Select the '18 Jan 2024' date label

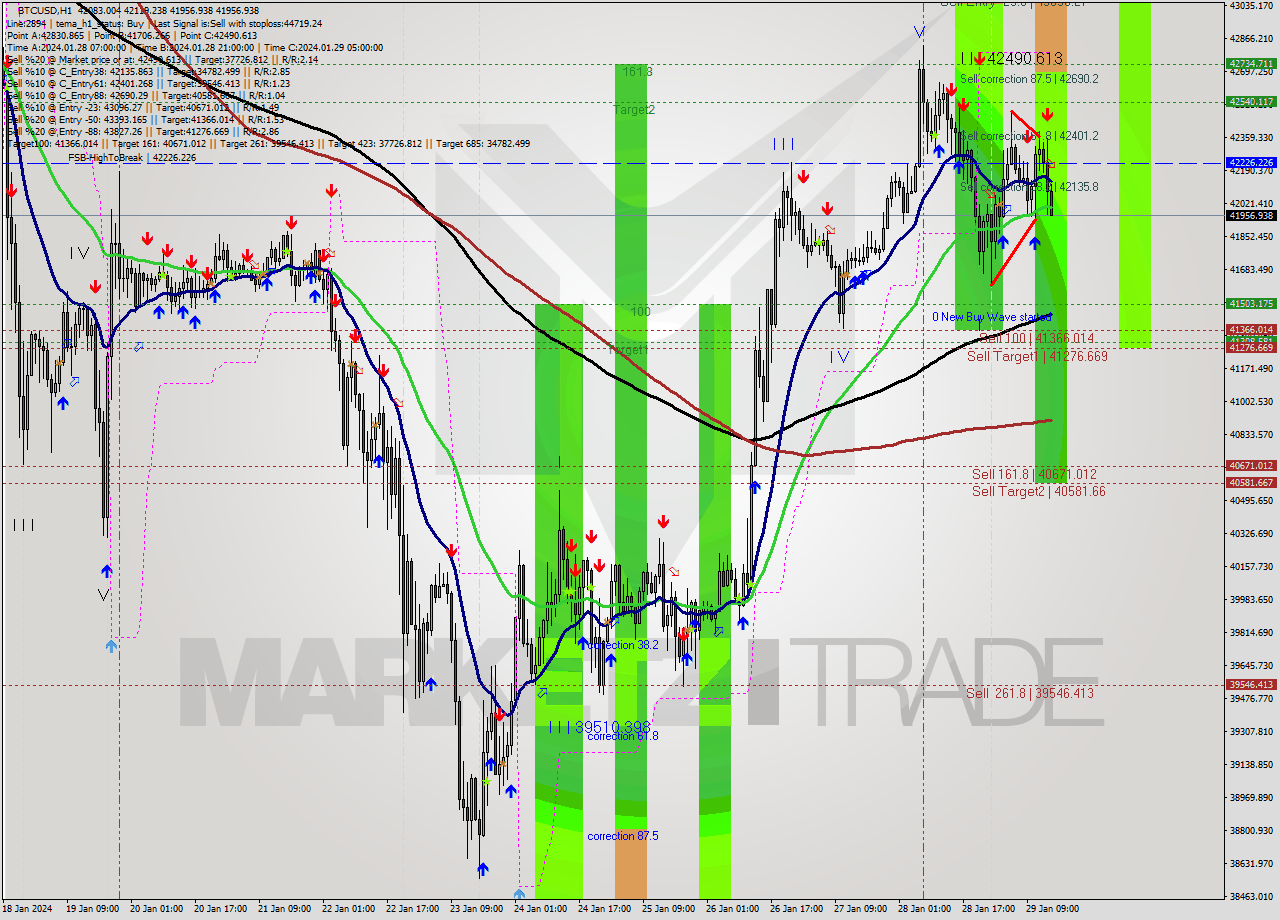[28, 909]
